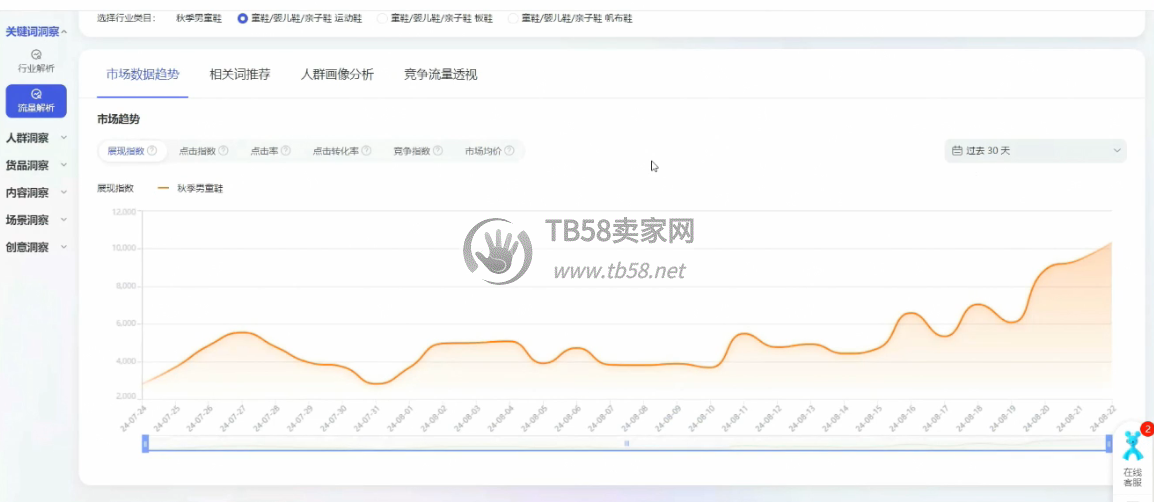Switch to the 人群画像分析 tab
Image resolution: width=1154 pixels, height=502 pixels.
click(x=337, y=74)
